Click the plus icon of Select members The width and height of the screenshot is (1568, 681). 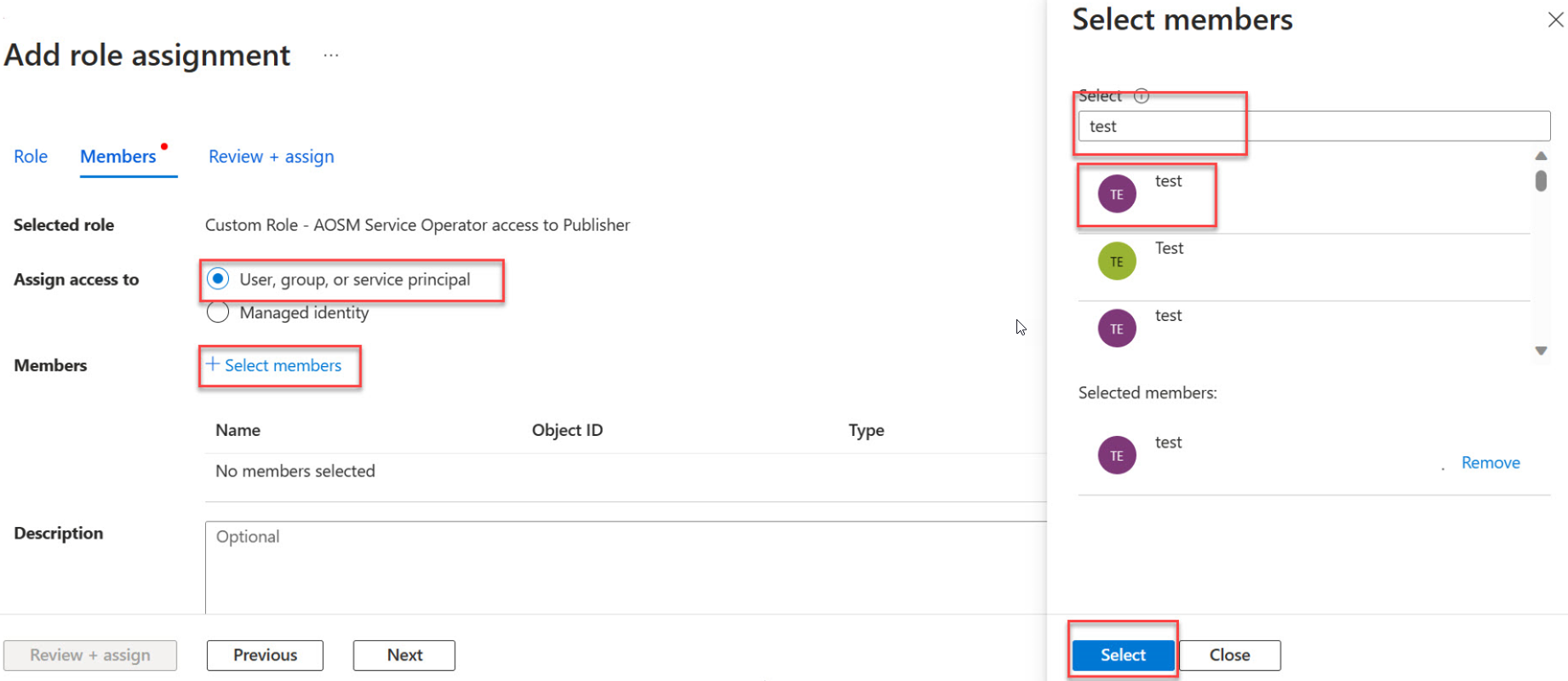(213, 364)
